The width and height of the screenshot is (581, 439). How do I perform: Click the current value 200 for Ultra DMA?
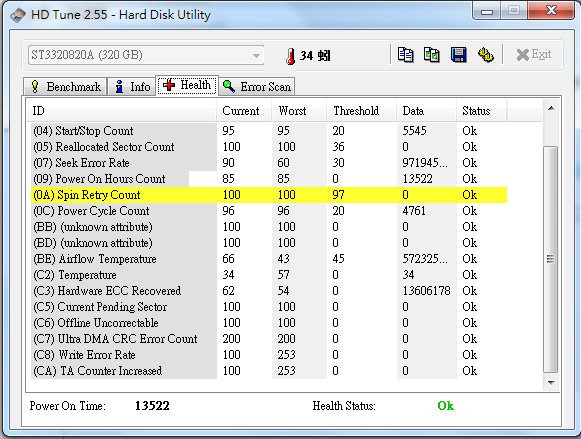tap(232, 339)
